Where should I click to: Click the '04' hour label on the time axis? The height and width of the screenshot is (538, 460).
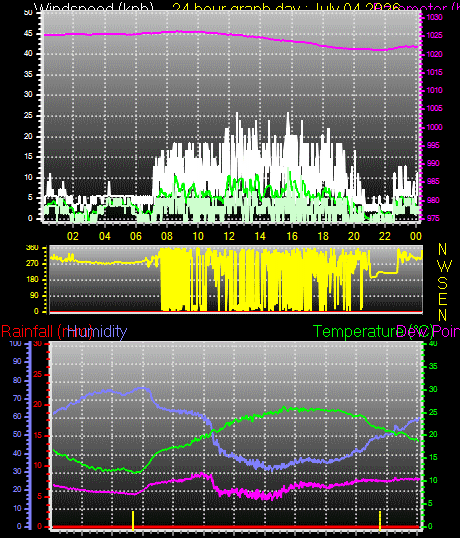105,236
